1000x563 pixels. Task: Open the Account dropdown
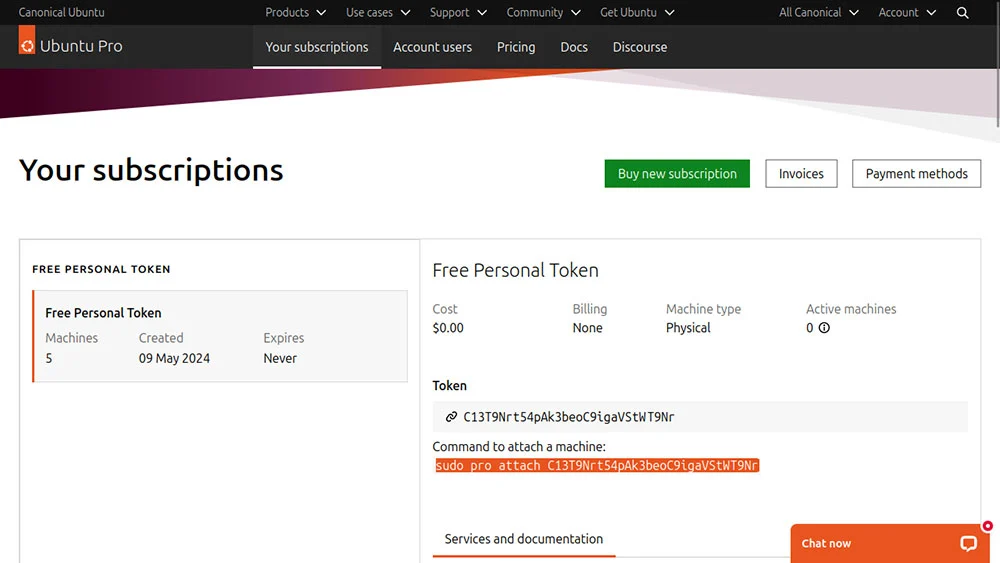coord(907,13)
